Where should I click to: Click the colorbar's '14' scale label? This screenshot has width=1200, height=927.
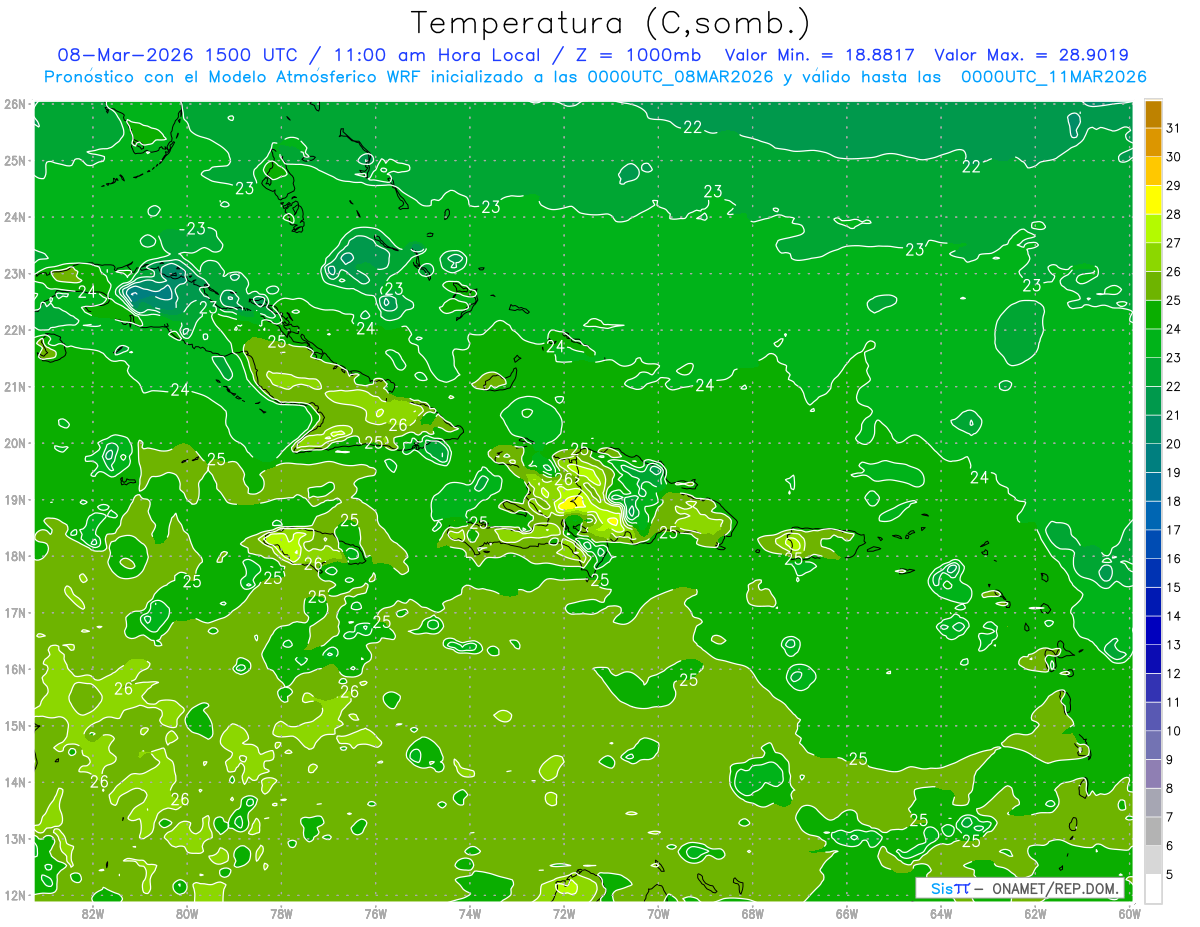point(1173,616)
